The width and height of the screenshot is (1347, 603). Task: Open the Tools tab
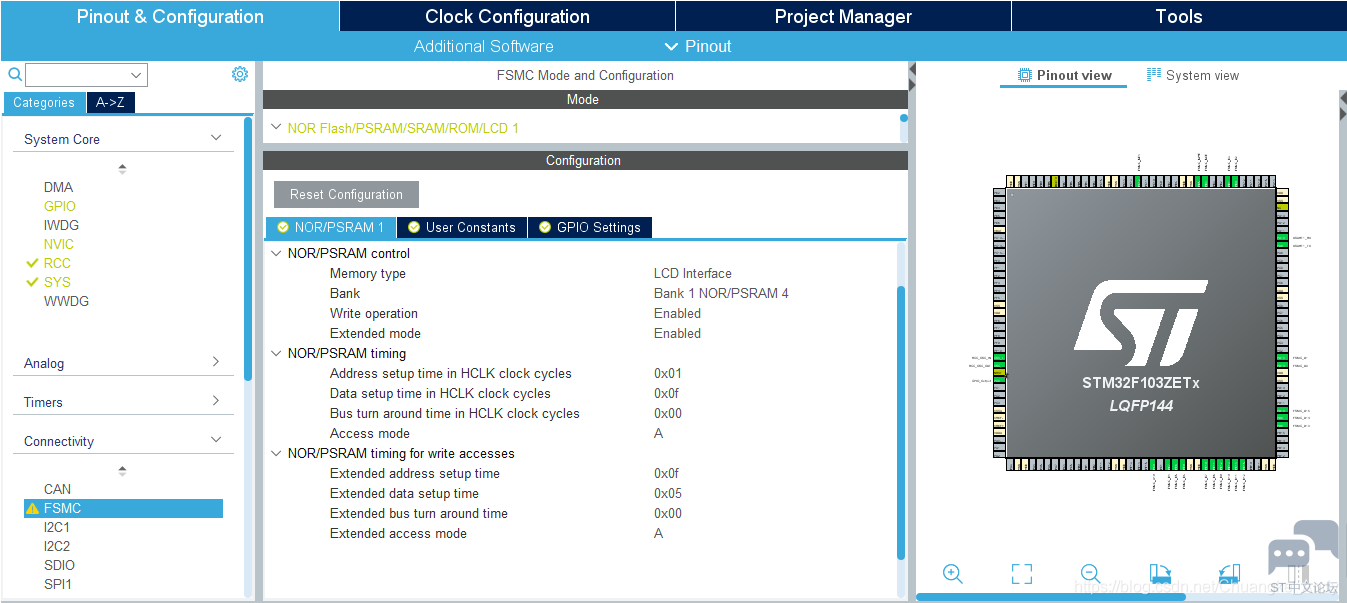(1179, 16)
